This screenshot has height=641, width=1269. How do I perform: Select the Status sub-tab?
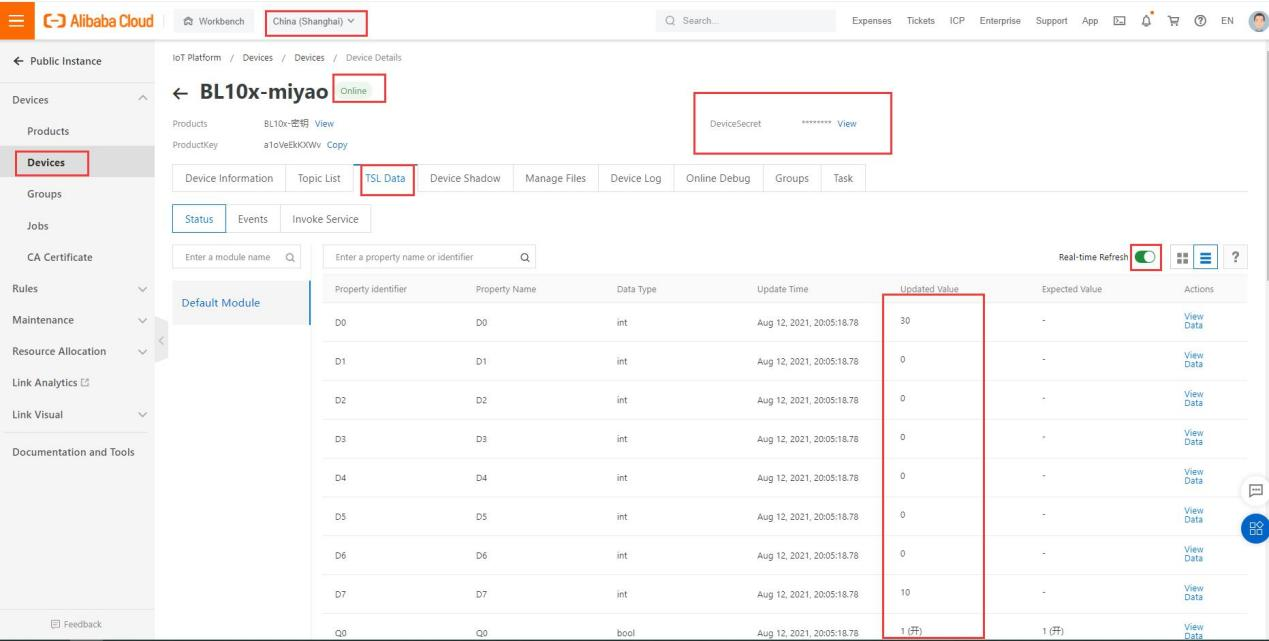point(199,219)
